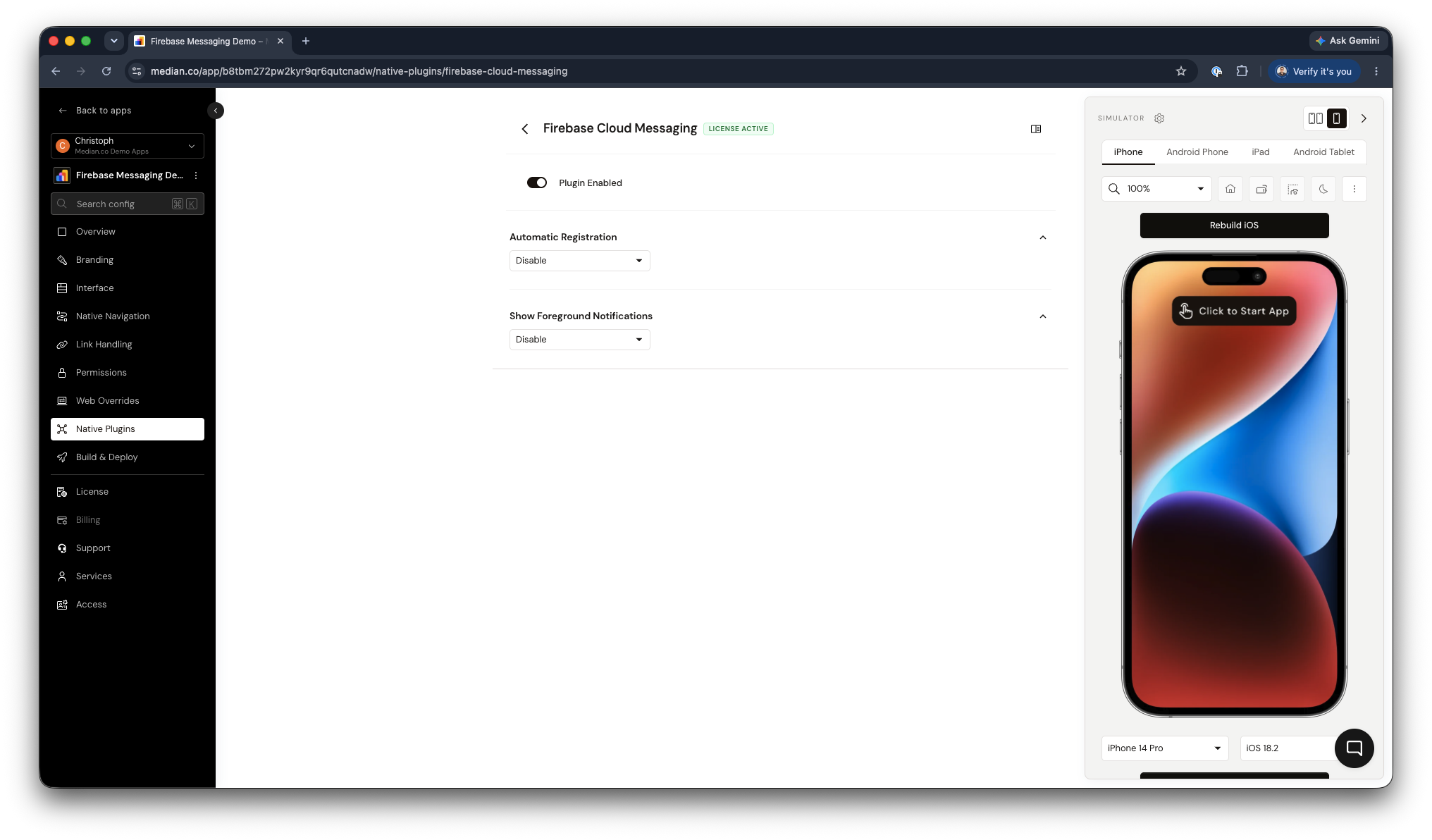Open Automatic Registration dropdown

(579, 261)
